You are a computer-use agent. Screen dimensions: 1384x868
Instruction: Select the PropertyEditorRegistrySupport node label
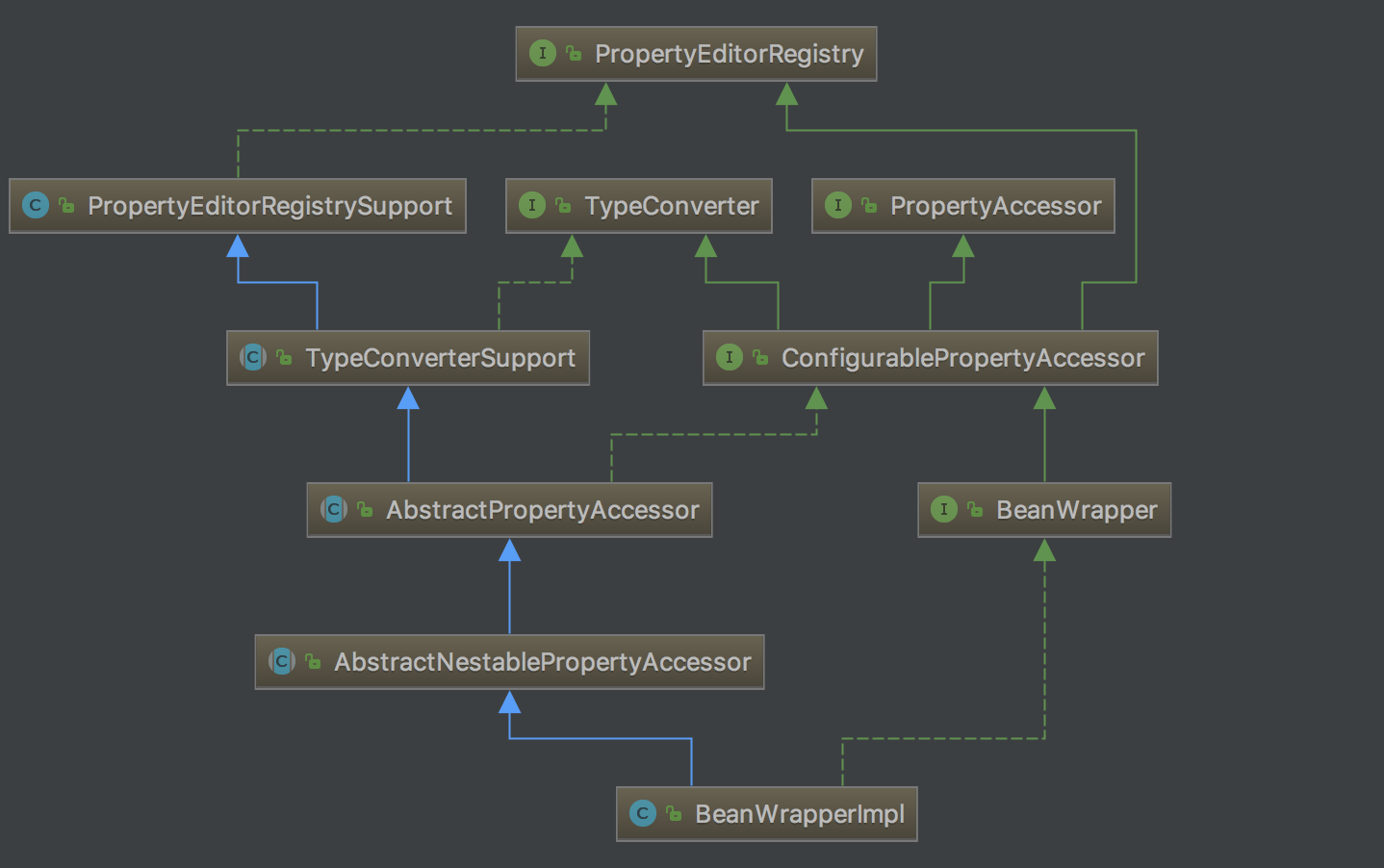point(269,206)
